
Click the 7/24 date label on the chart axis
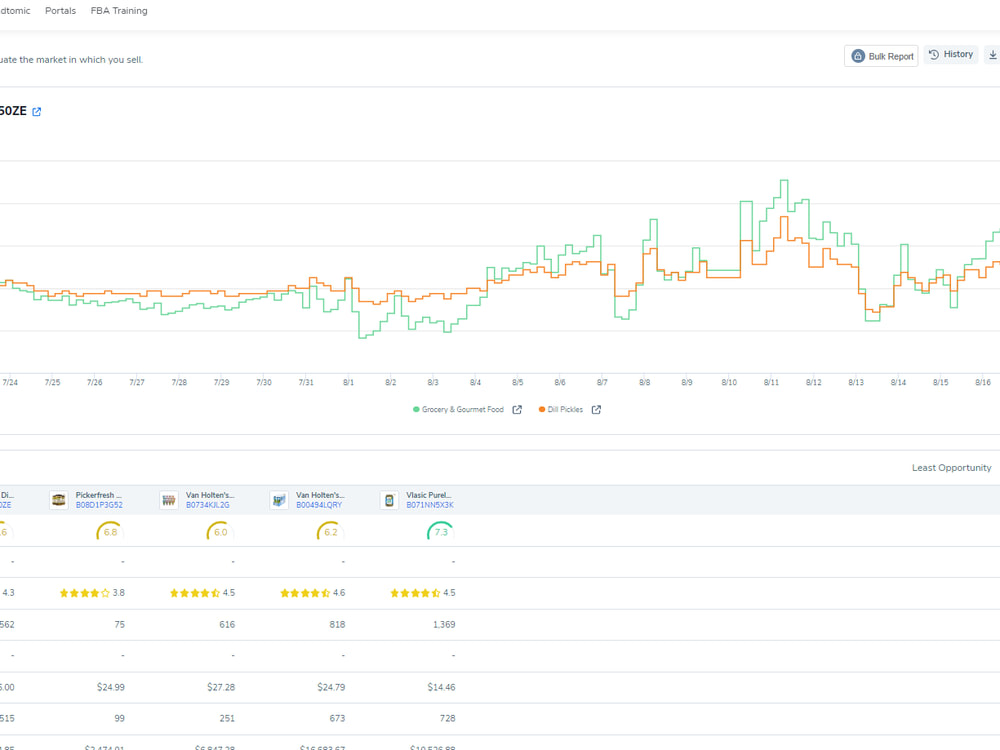click(x=10, y=383)
